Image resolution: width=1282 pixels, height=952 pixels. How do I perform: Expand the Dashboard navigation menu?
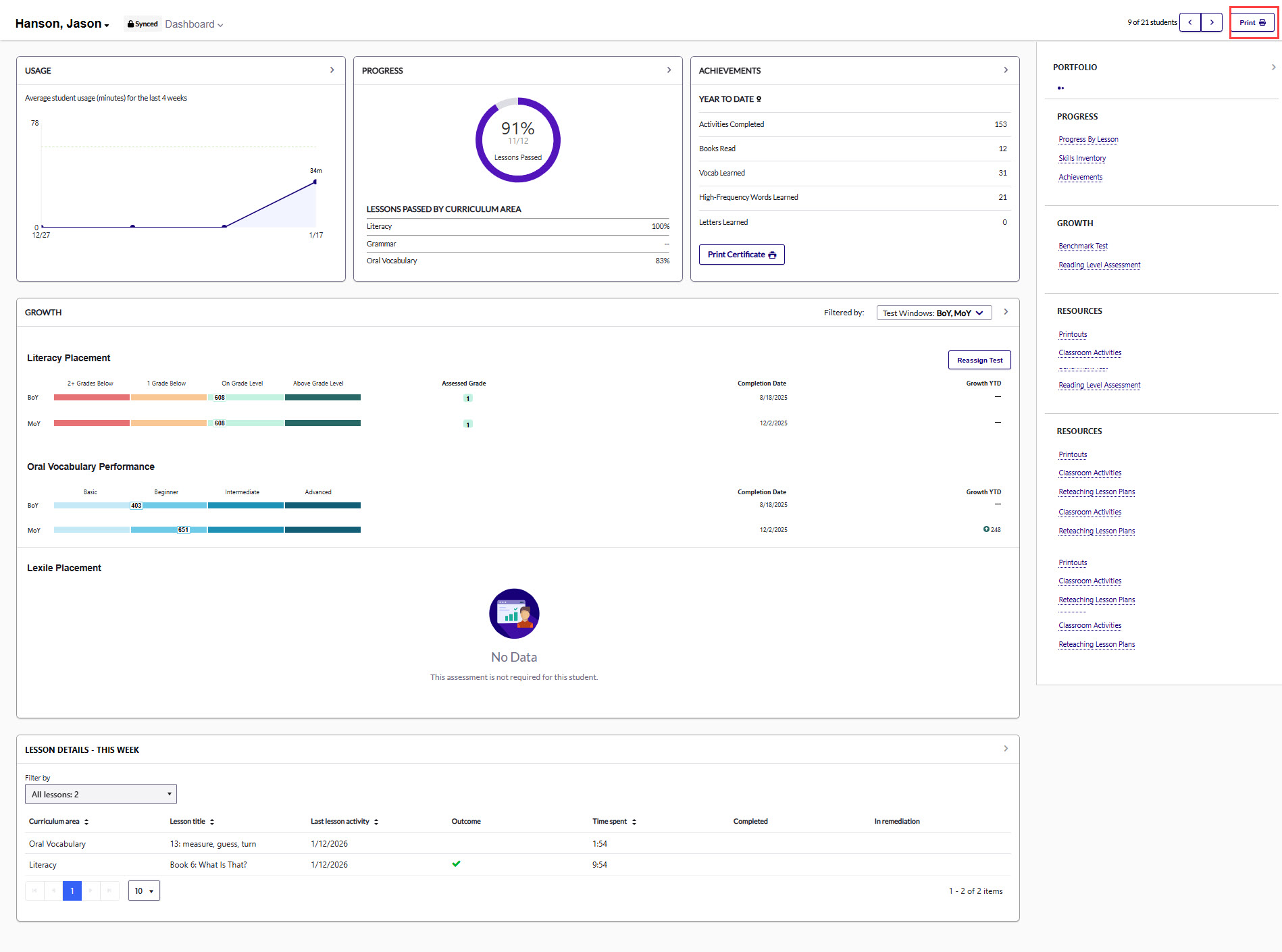point(194,24)
